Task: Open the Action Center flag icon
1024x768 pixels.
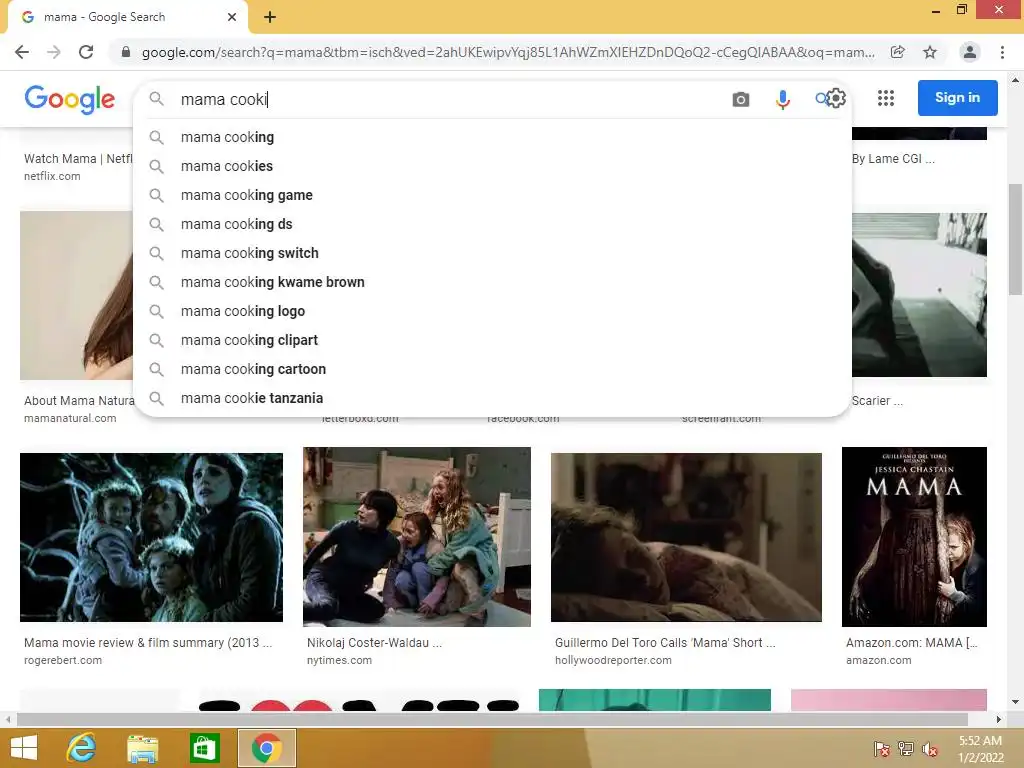Action: (x=882, y=749)
